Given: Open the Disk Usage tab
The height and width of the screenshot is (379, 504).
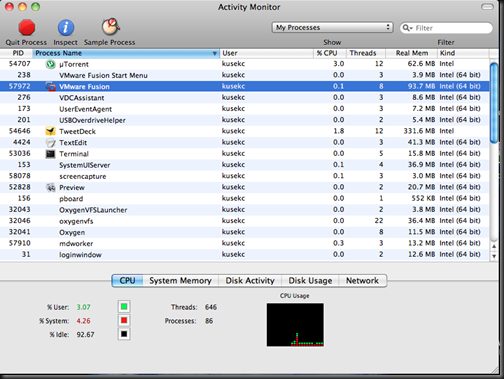Looking at the screenshot, I should 310,281.
